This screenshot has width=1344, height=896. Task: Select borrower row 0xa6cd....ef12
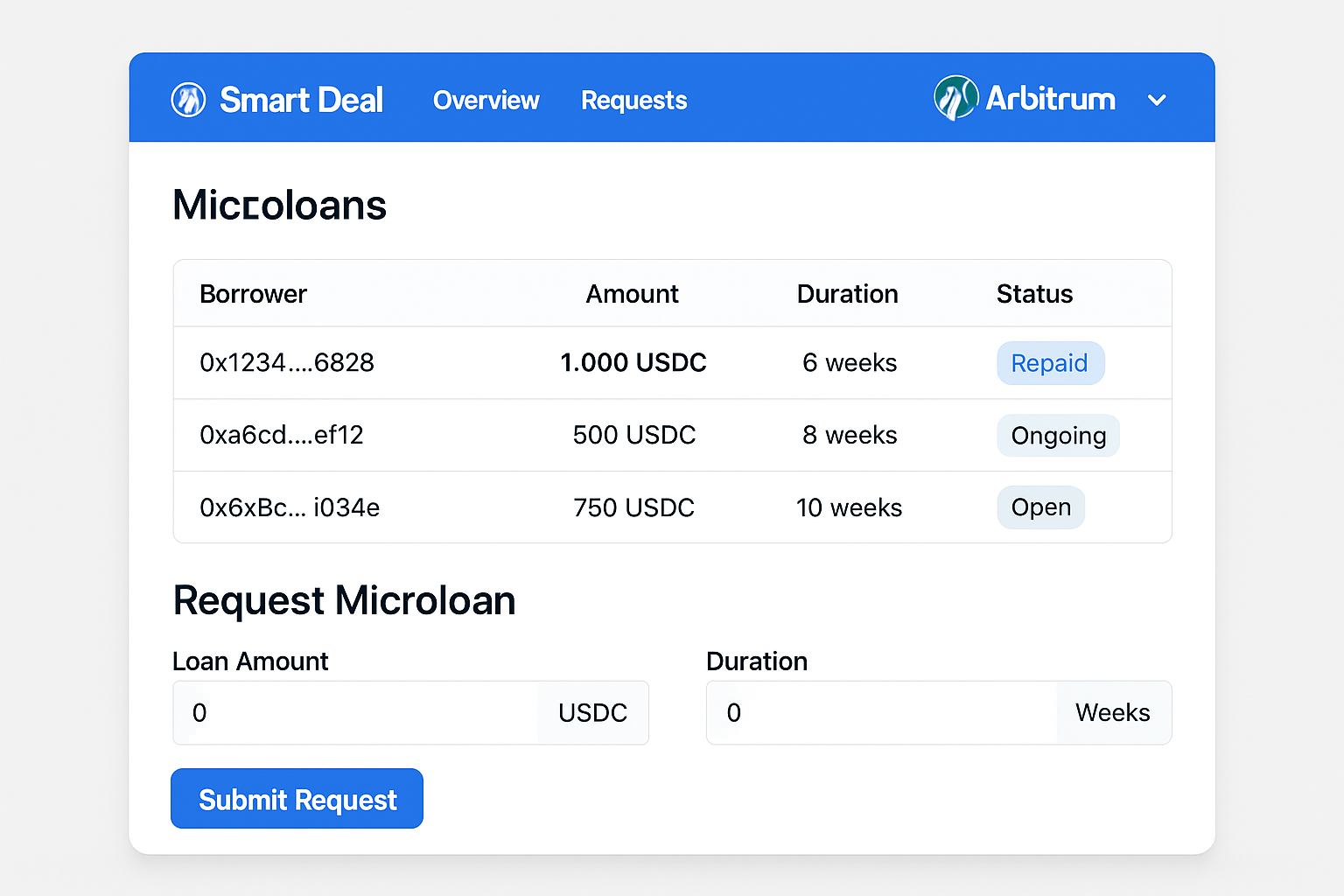pyautogui.click(x=282, y=435)
